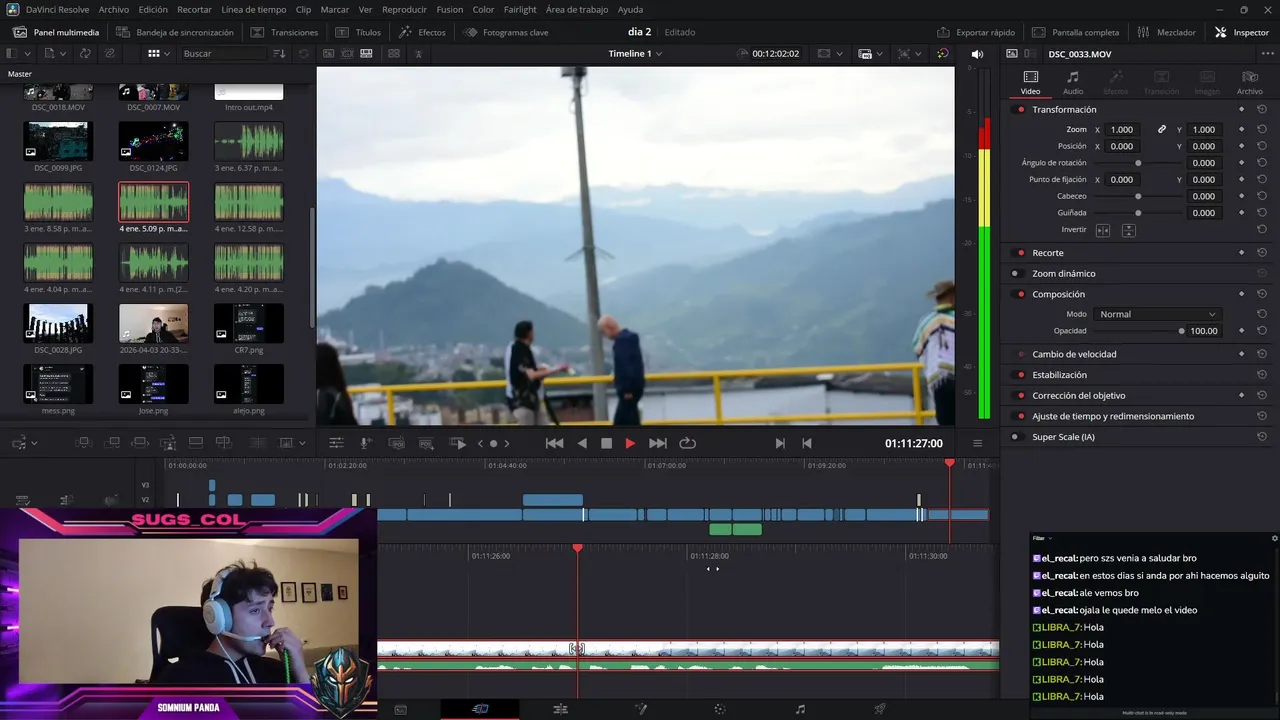
Task: Reset the Transformación section
Action: tap(1262, 109)
